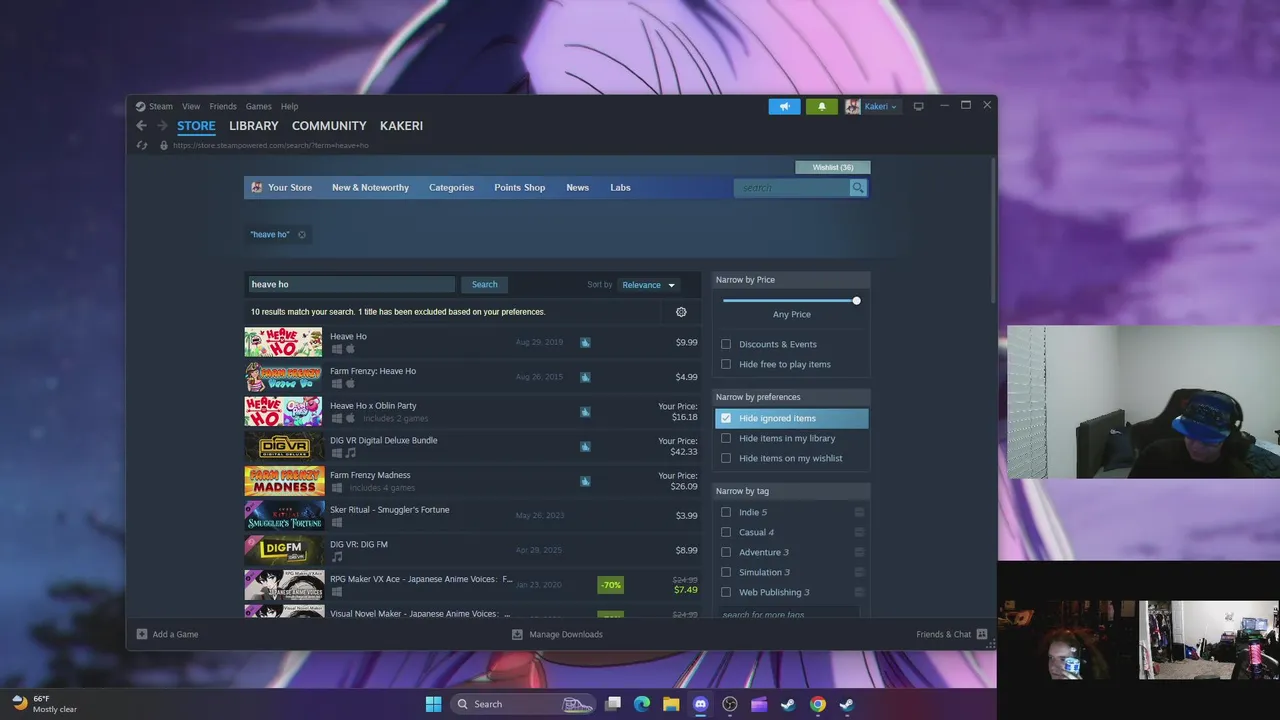Open Microsoft Edge from the taskbar

coord(642,704)
